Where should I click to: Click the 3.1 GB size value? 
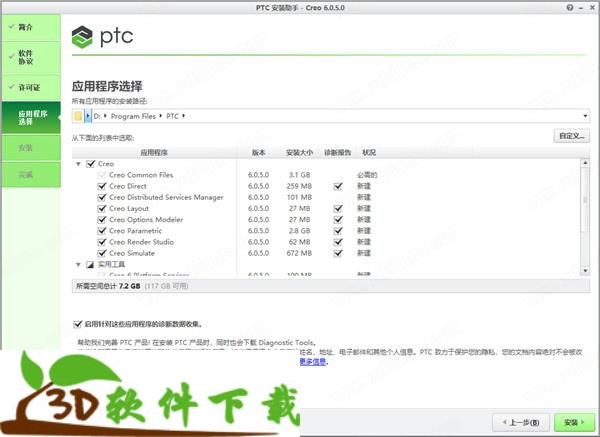[x=299, y=175]
